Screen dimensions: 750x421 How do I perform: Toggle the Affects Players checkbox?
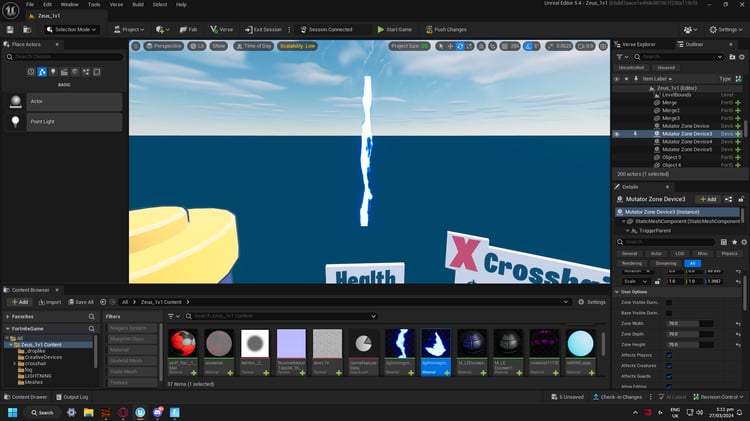tap(669, 355)
